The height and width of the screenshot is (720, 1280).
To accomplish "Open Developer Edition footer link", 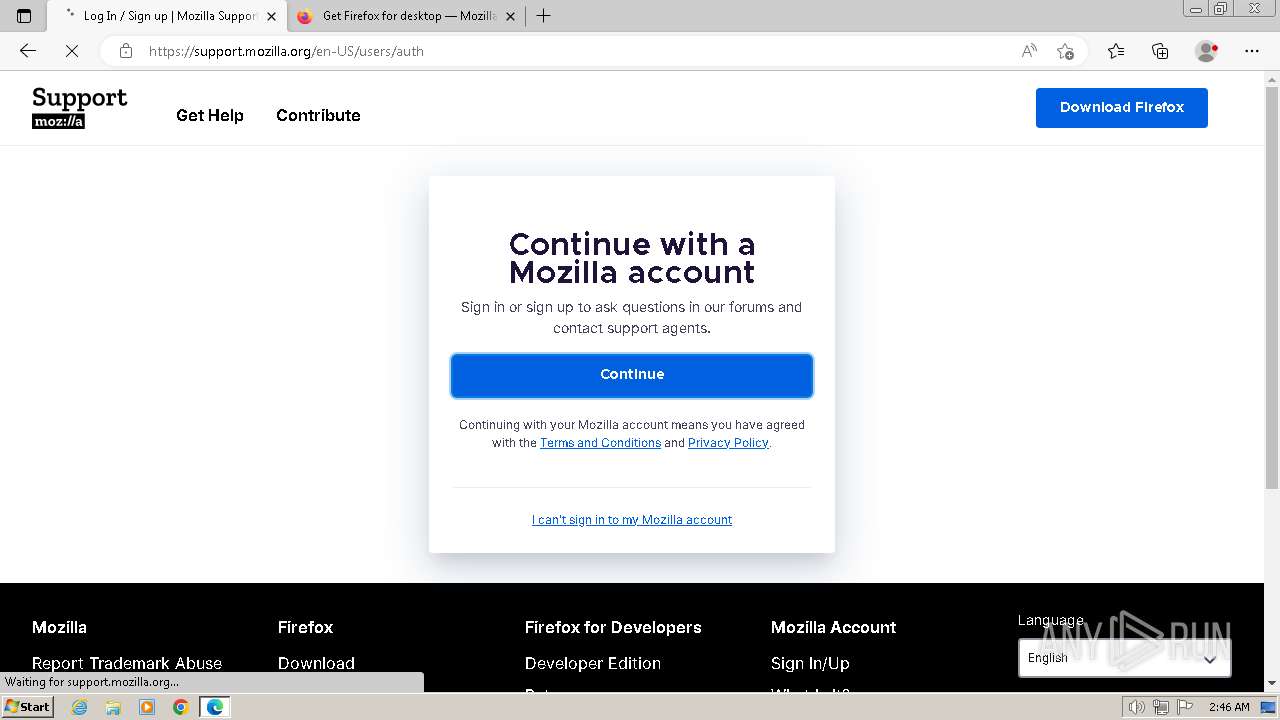I will [x=593, y=663].
